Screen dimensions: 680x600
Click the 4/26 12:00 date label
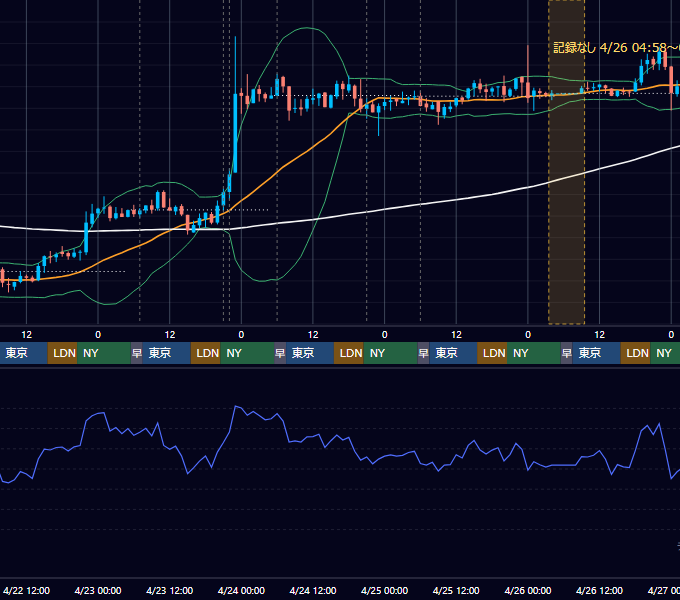pos(599,590)
